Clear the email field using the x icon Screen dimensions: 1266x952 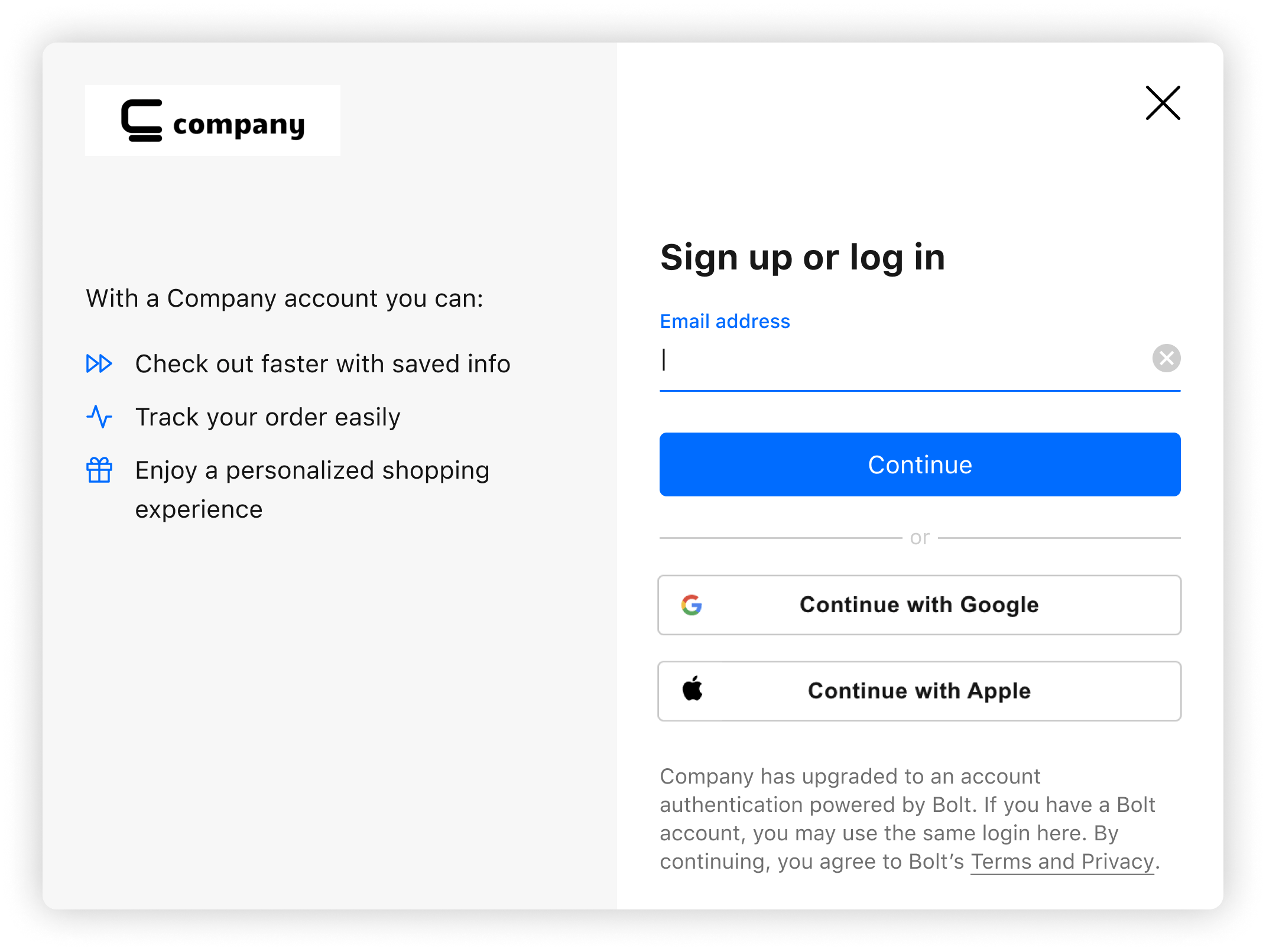[x=1167, y=358]
